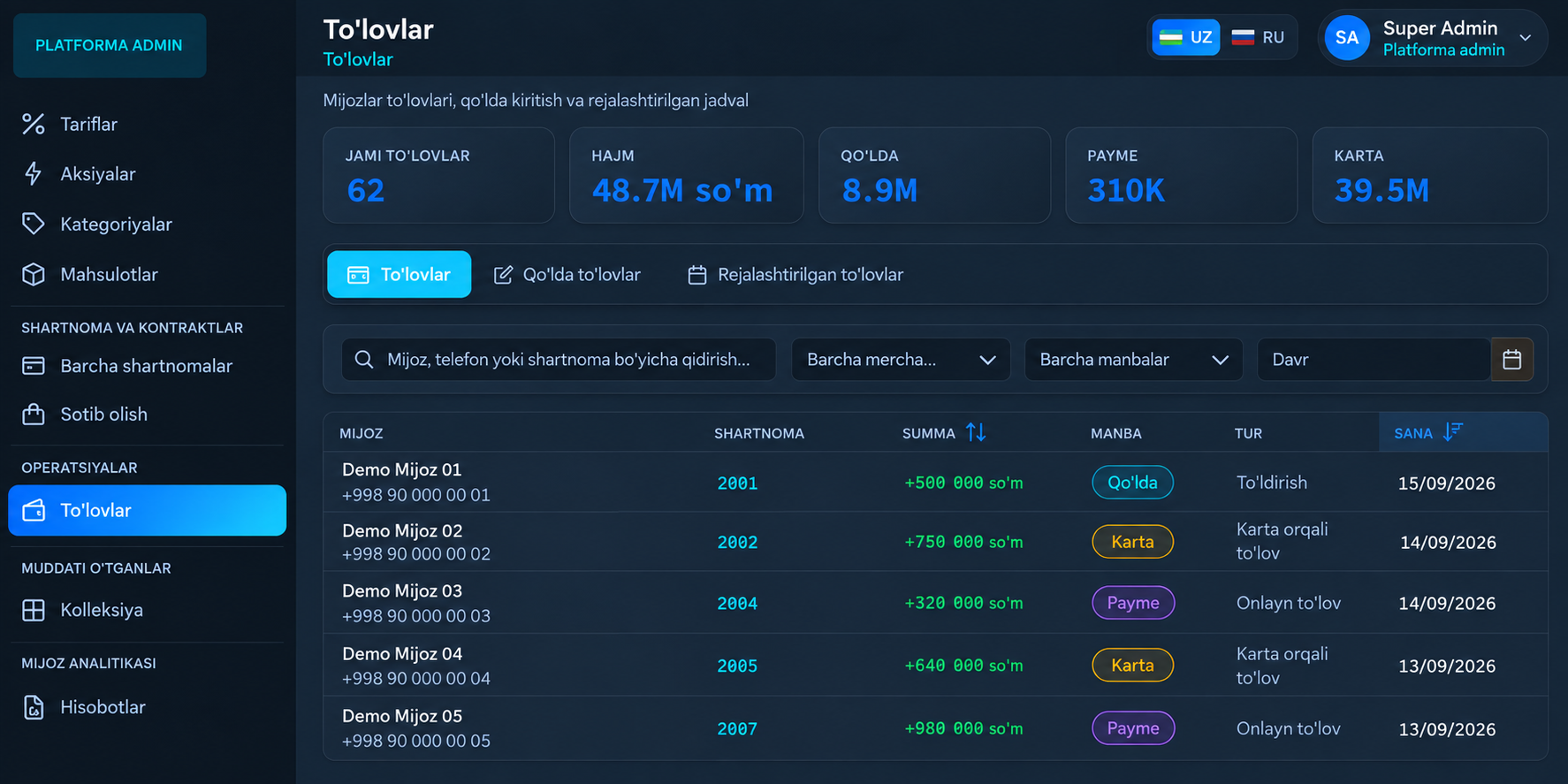
Task: Click the +980 000 so'm amount
Action: (x=963, y=729)
